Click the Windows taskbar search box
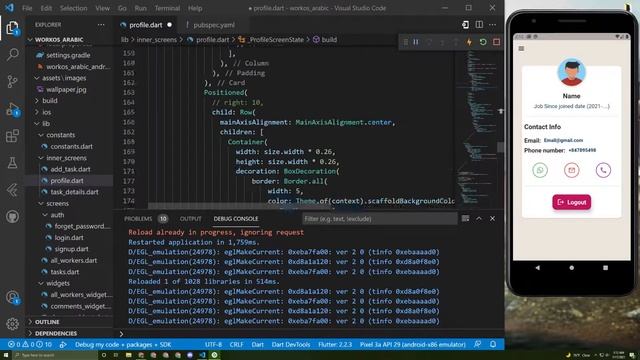Image resolution: width=640 pixels, height=360 pixels. tap(55, 355)
